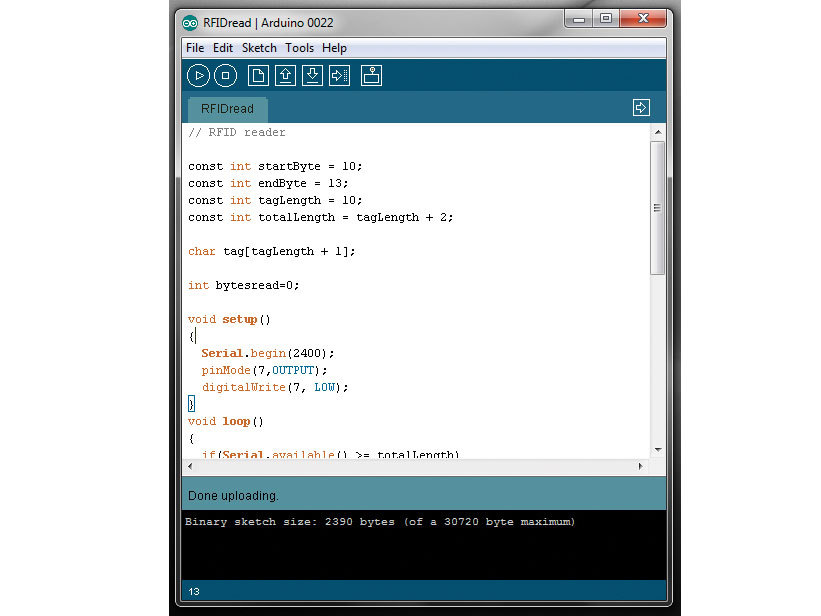Maximize the Arduino window

(606, 19)
